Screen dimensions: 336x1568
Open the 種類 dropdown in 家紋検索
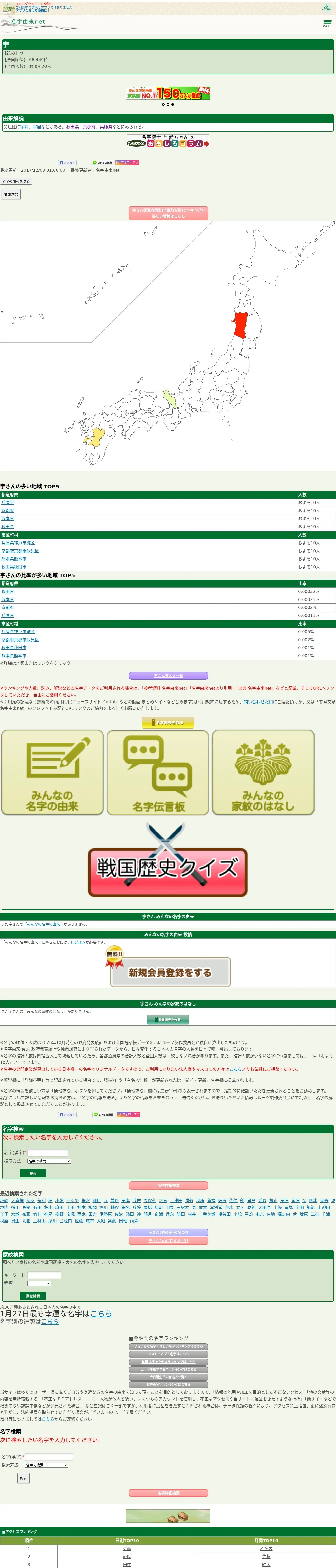(39, 1283)
